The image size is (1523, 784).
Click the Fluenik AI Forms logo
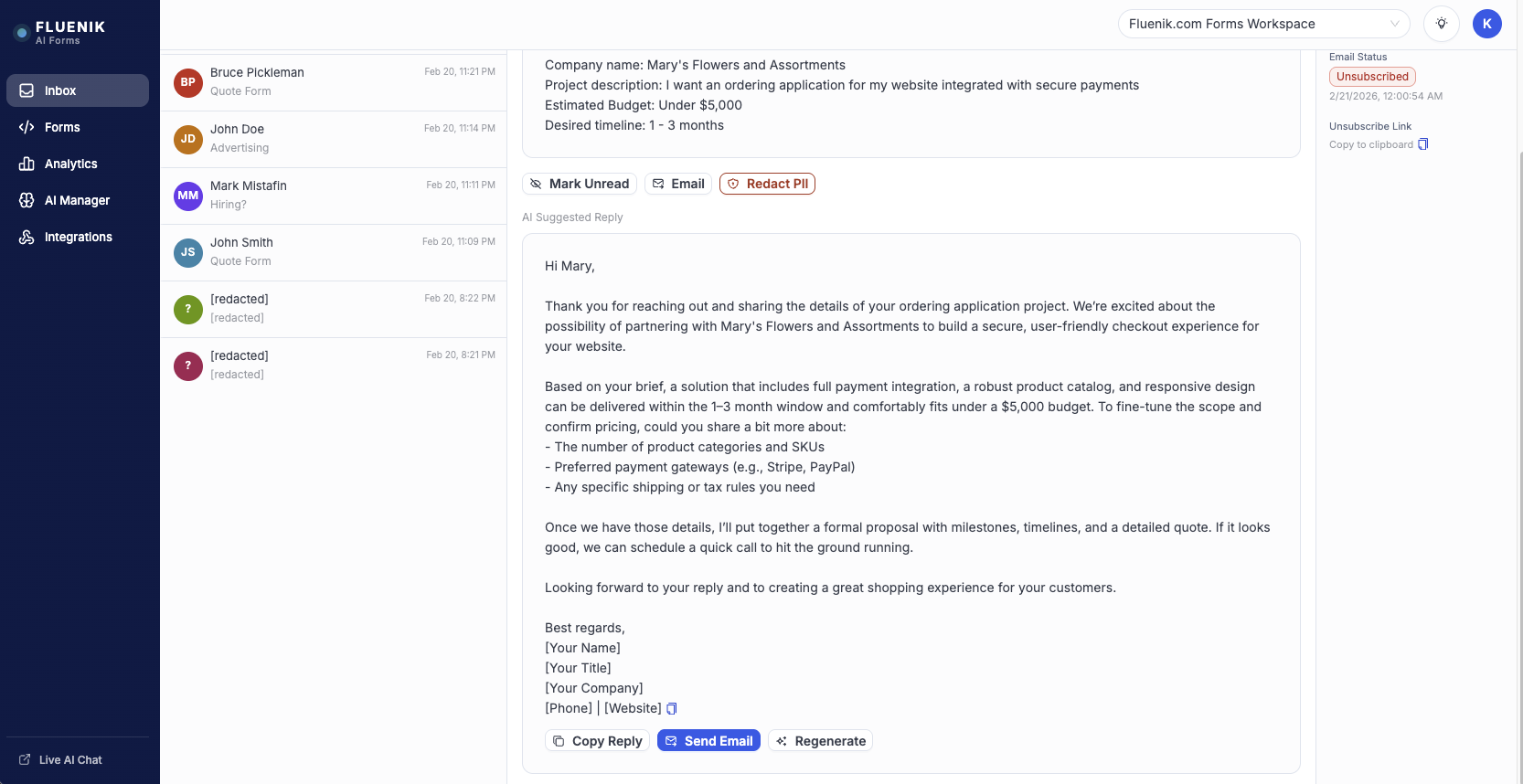coord(60,32)
